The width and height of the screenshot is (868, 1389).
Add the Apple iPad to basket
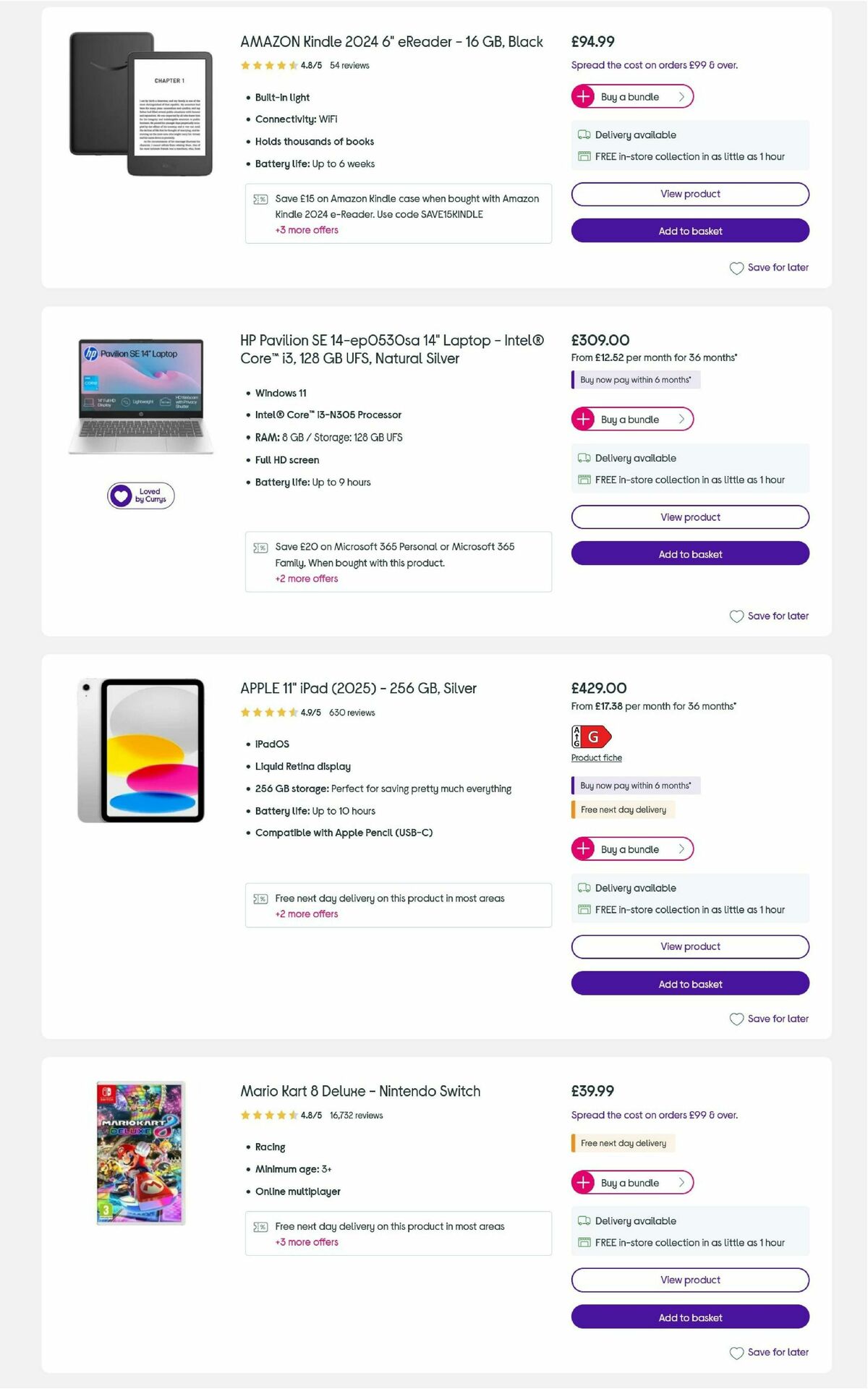689,984
